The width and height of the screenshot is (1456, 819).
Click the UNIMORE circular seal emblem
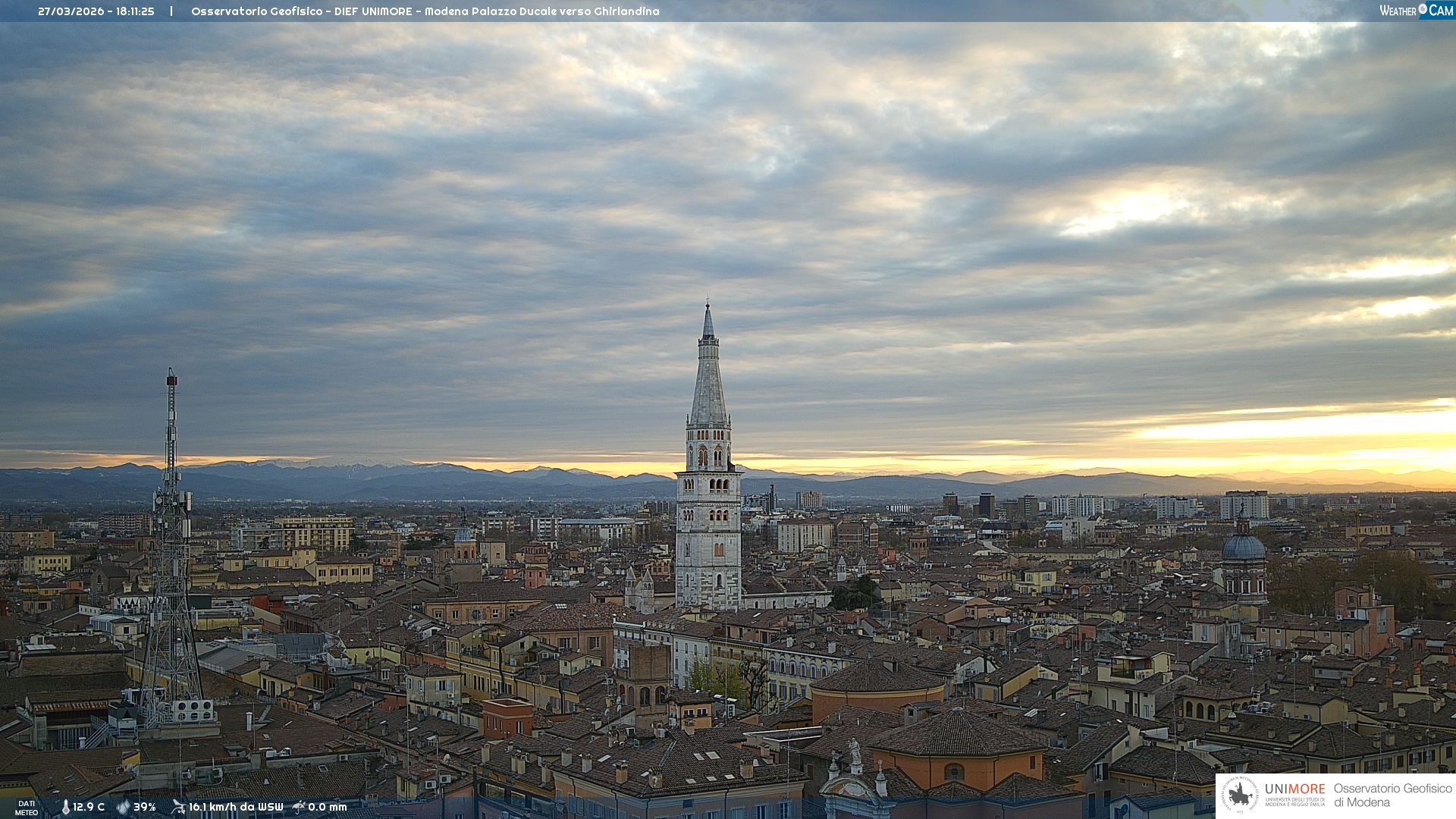pyautogui.click(x=1240, y=795)
